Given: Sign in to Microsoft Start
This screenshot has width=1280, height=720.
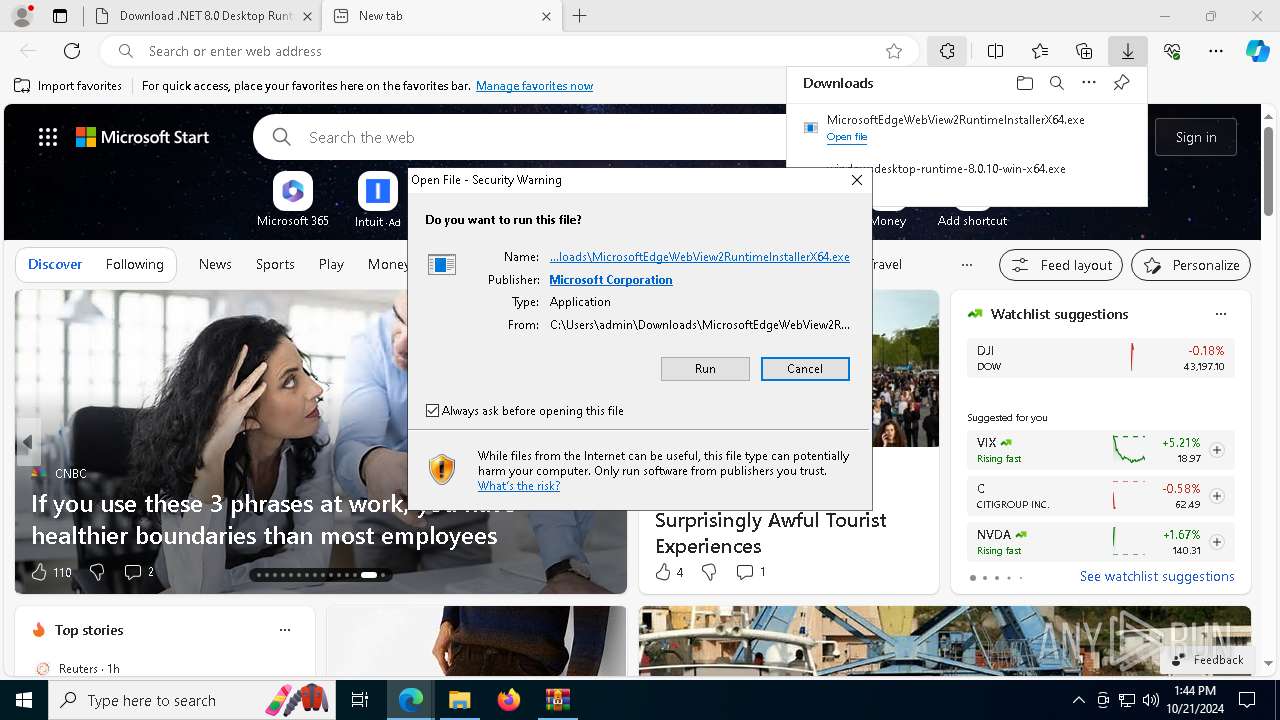Looking at the screenshot, I should coord(1196,137).
